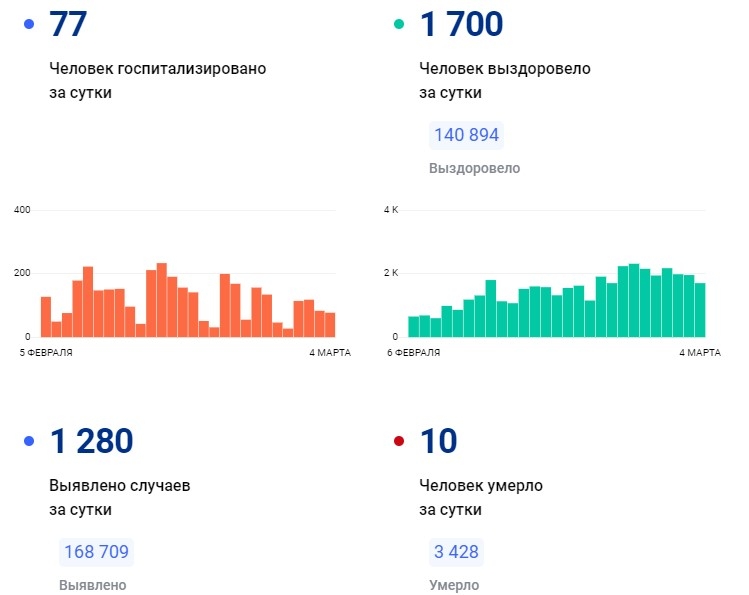
Task: Click the 'Человек госпитализировано за сутки' text
Action: tap(157, 80)
